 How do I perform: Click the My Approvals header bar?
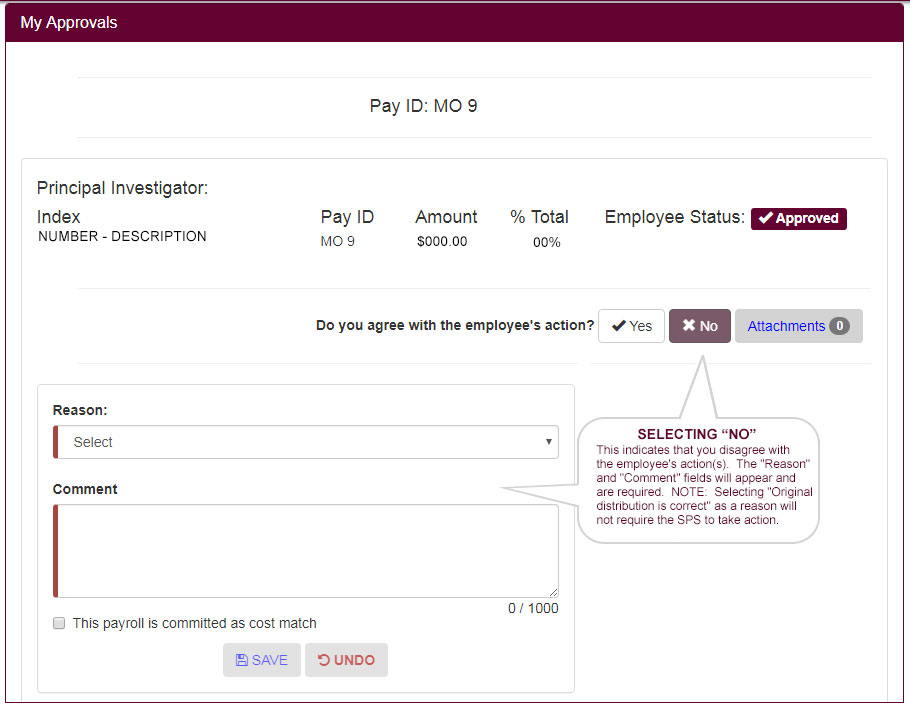pyautogui.click(x=68, y=21)
